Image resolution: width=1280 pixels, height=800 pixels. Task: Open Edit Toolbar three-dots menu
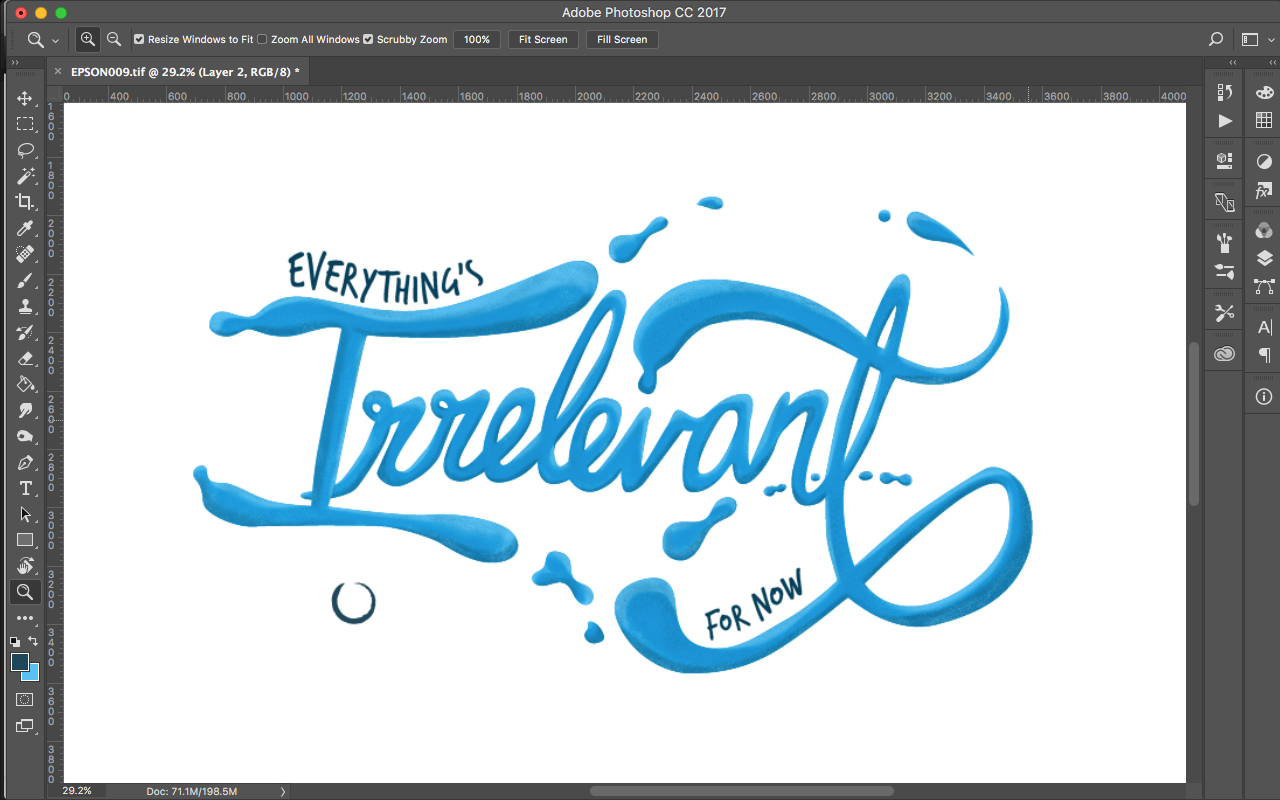tap(25, 618)
